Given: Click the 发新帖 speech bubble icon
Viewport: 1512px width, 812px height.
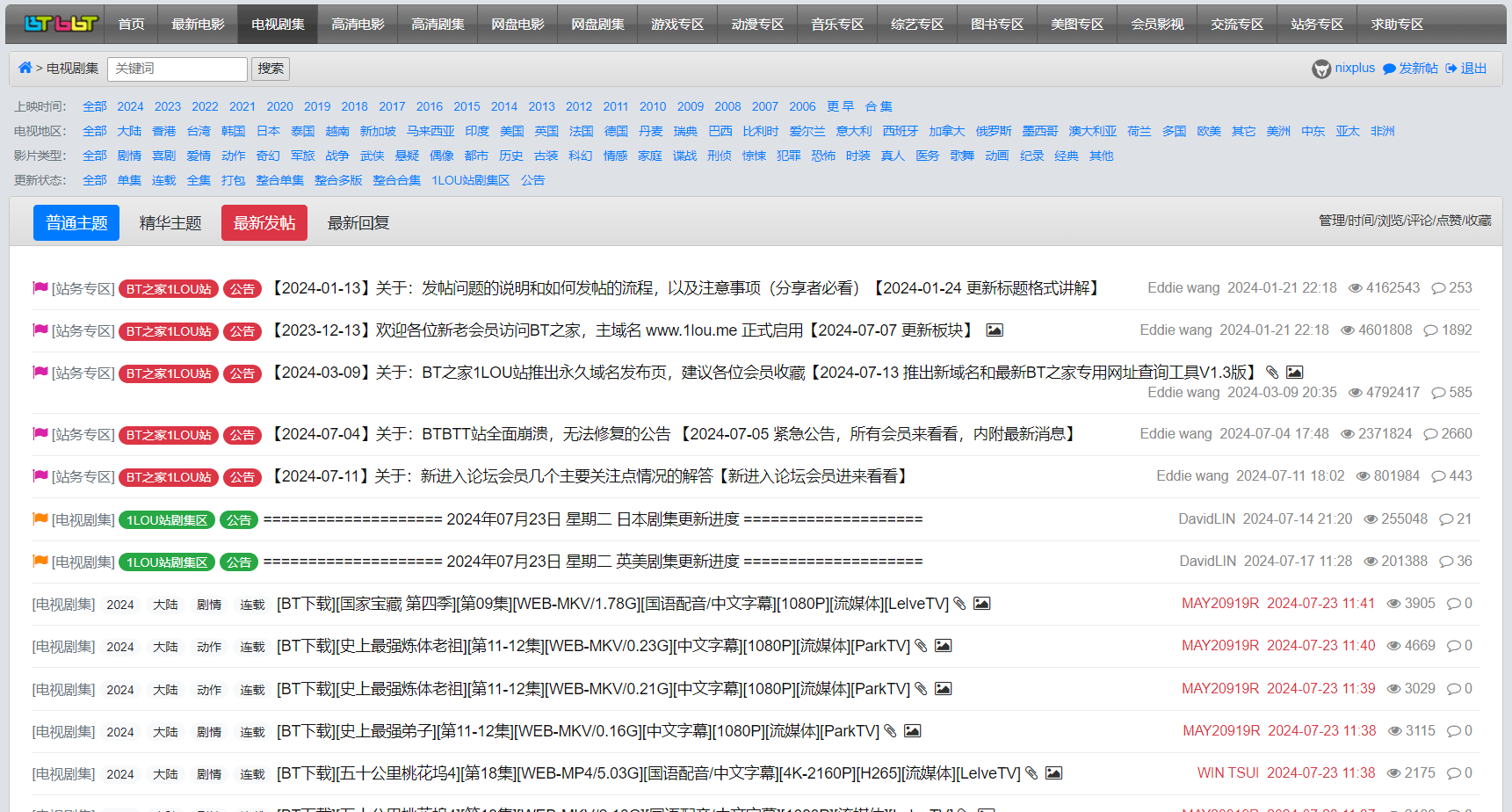Looking at the screenshot, I should (x=1389, y=69).
